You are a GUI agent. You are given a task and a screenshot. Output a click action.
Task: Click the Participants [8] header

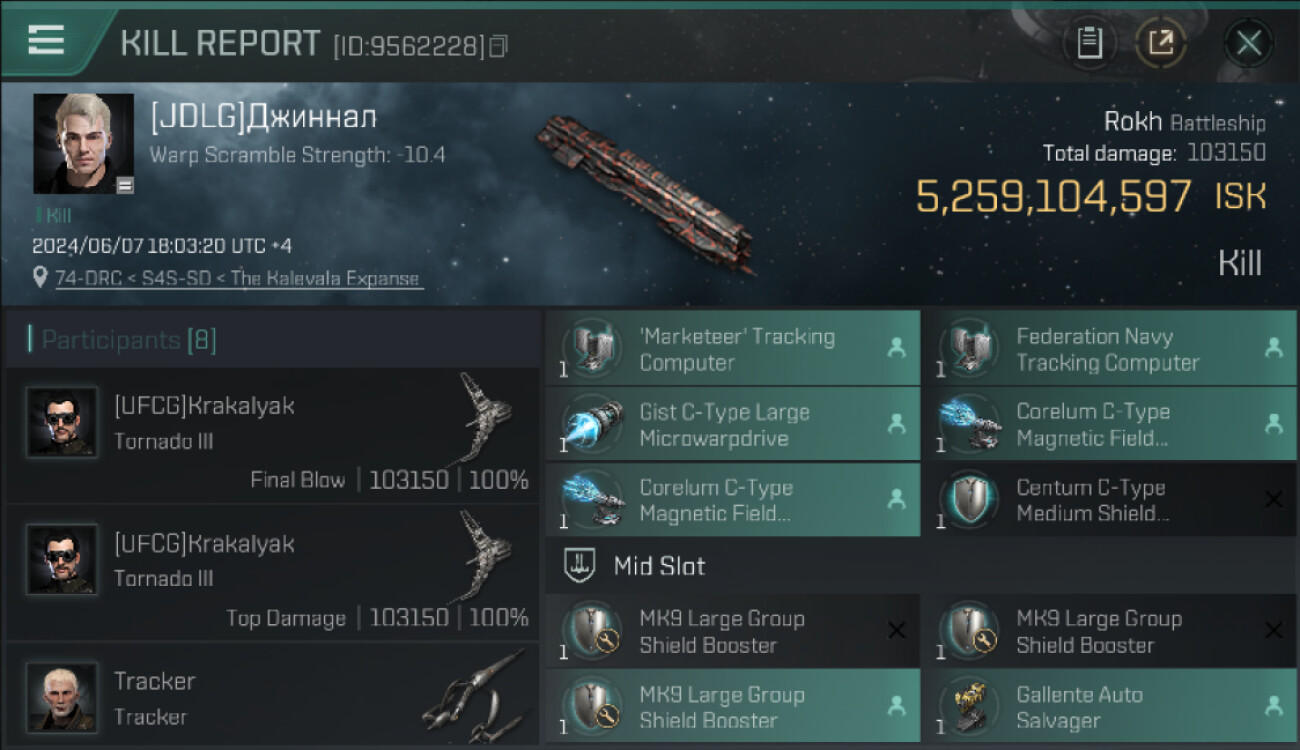(128, 340)
